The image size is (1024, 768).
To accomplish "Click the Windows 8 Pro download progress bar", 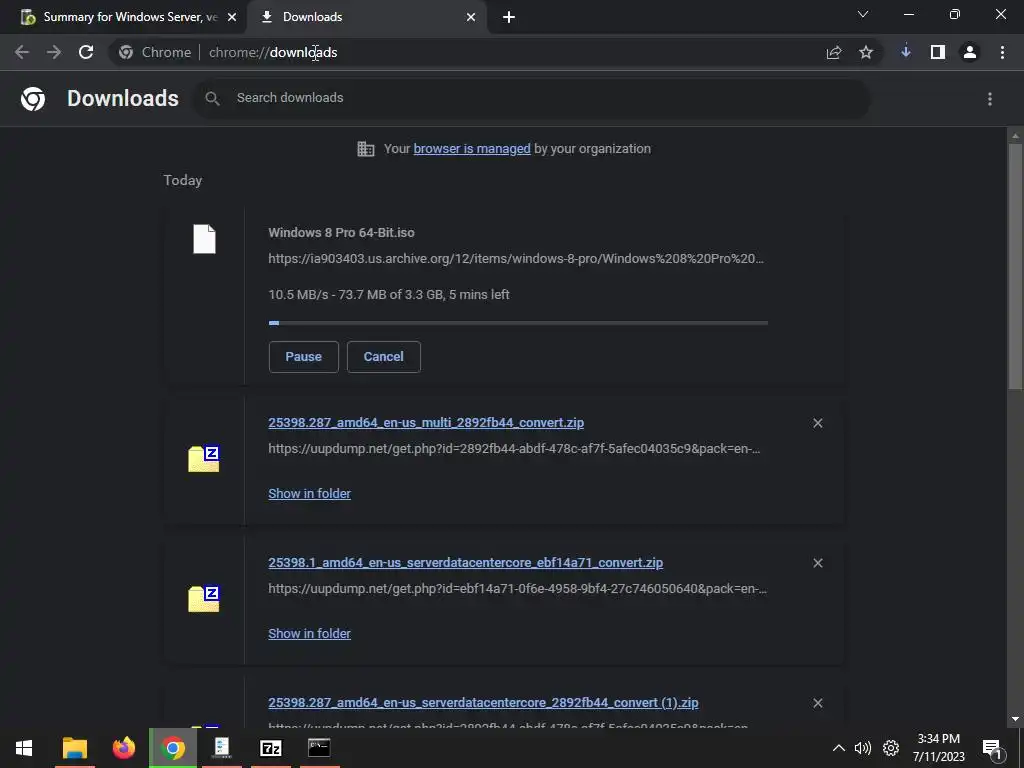I will [x=518, y=323].
